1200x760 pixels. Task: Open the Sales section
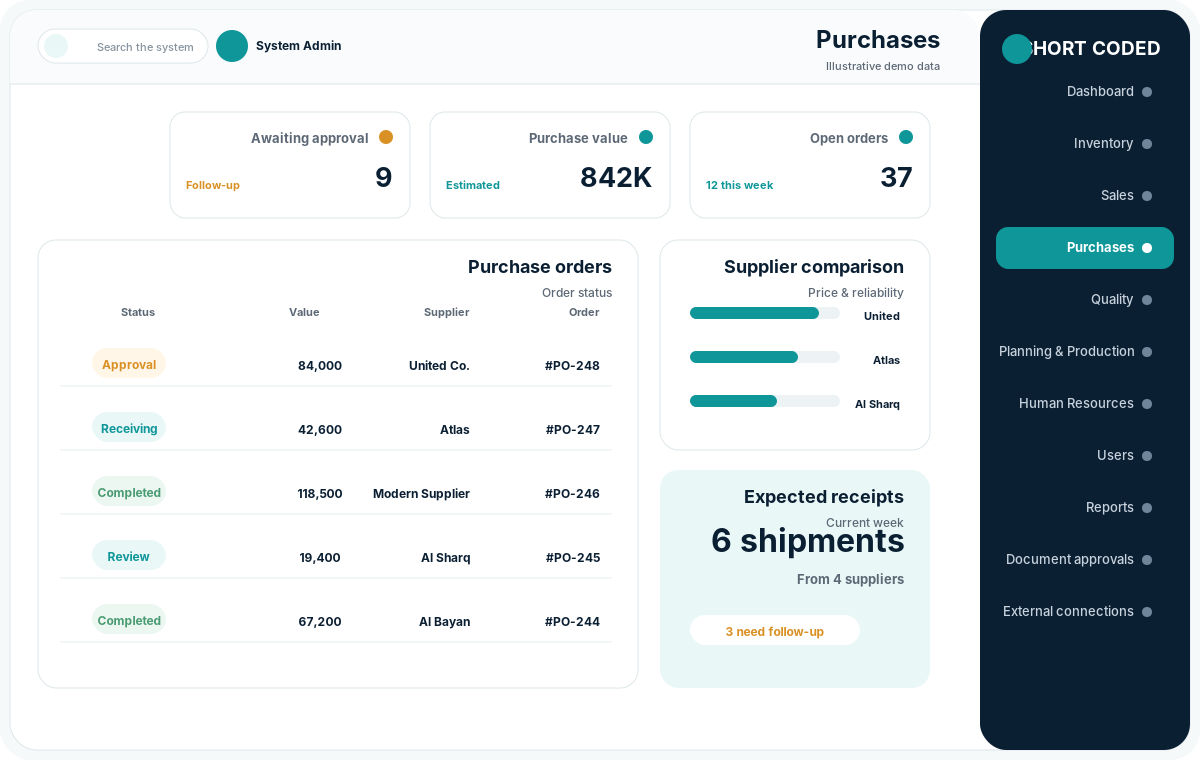[1085, 195]
